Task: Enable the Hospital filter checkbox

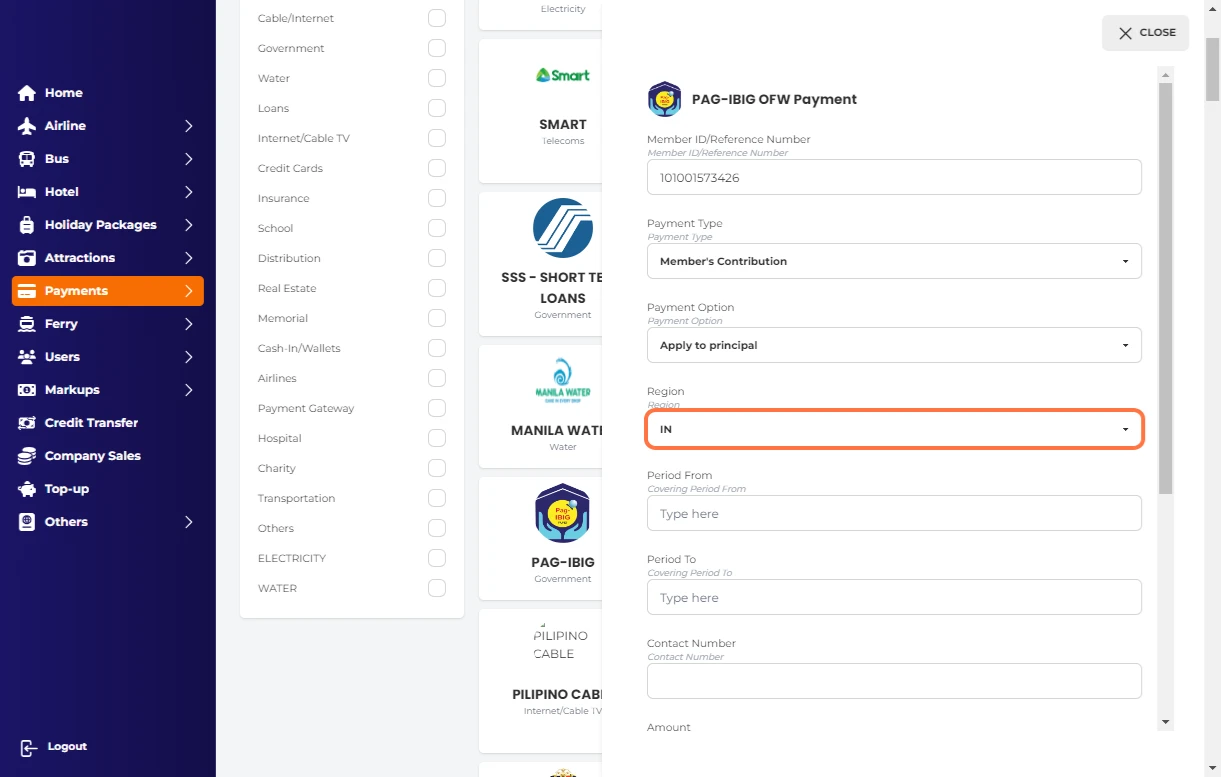Action: (x=436, y=438)
